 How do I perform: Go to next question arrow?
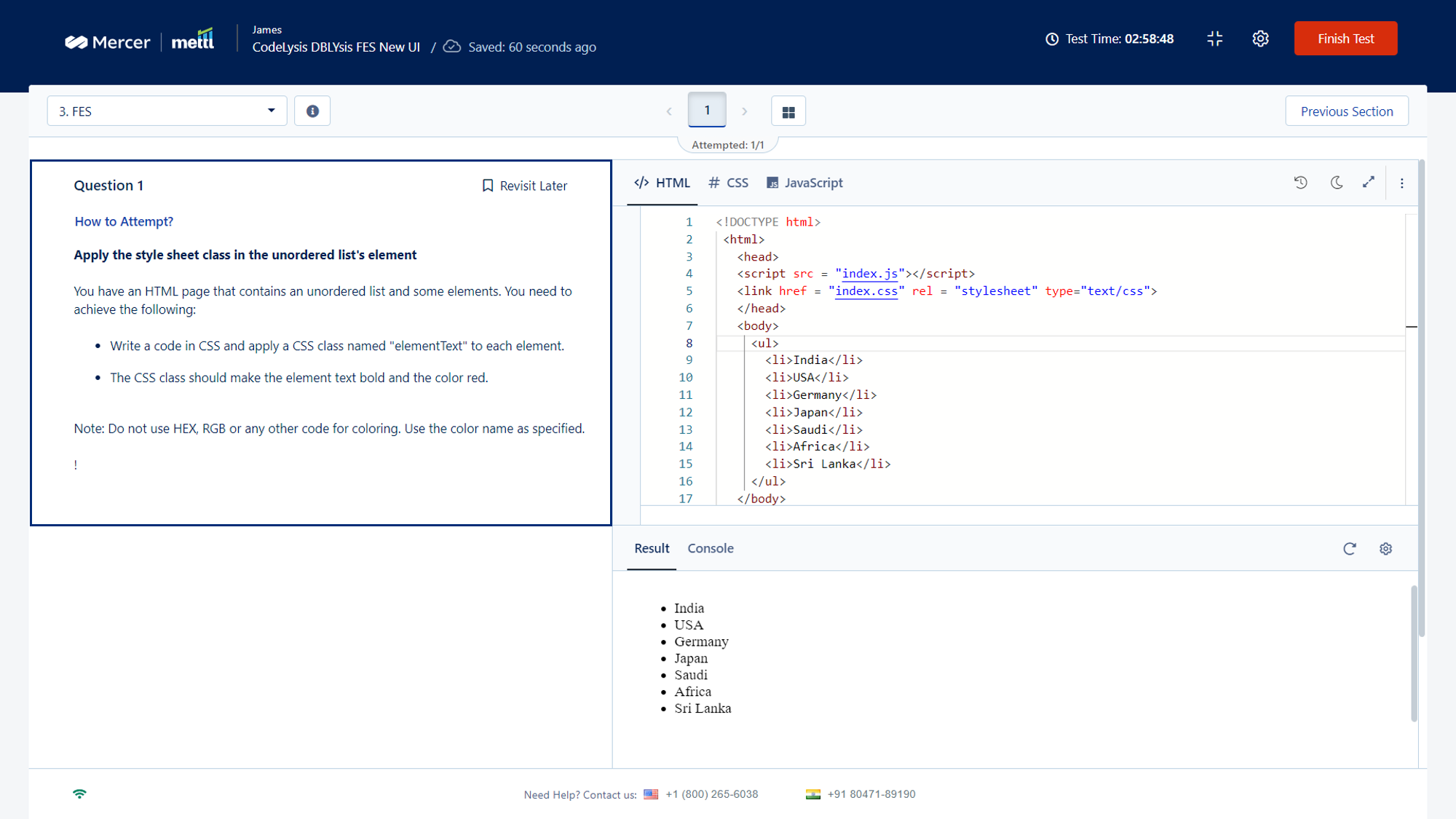coord(744,111)
